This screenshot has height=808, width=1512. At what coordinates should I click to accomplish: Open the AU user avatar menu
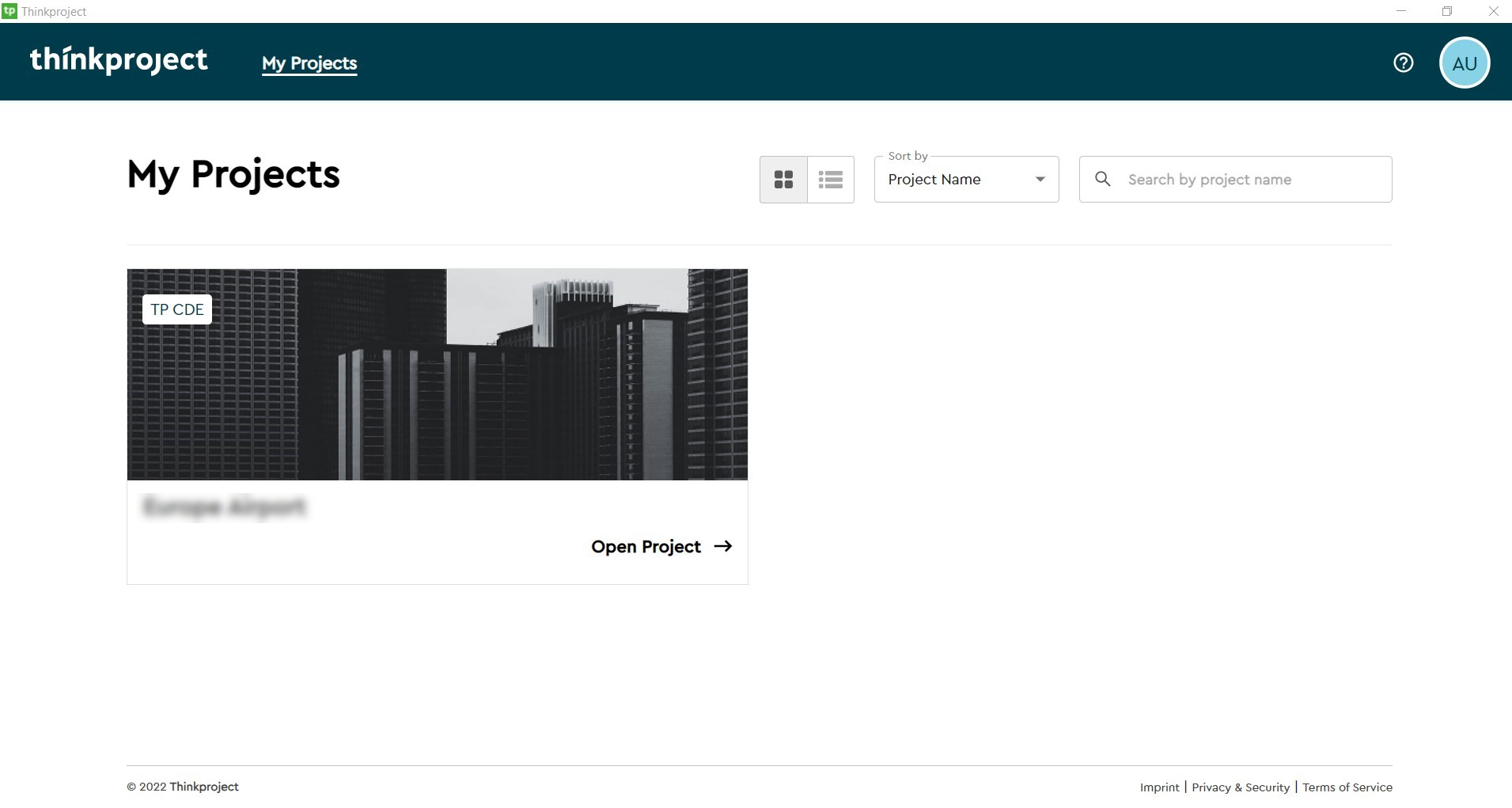[1464, 63]
